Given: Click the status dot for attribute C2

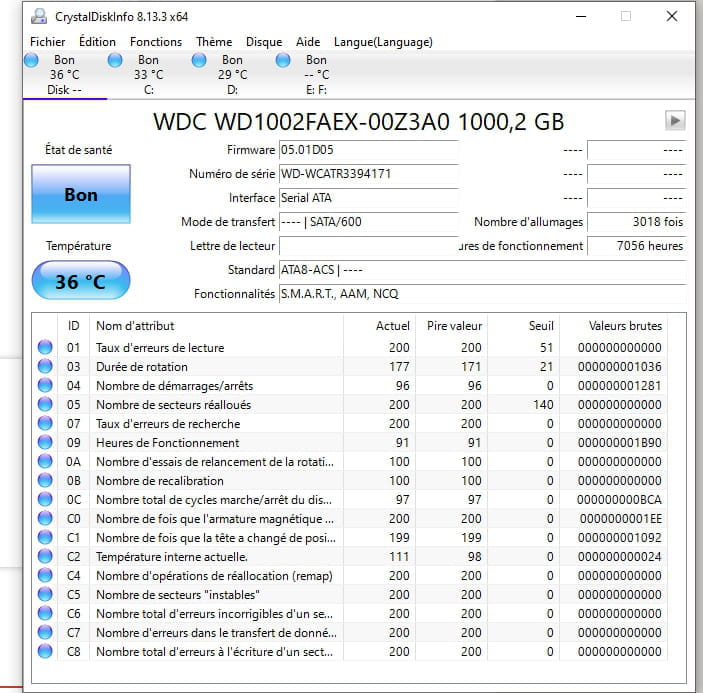Looking at the screenshot, I should tap(45, 556).
